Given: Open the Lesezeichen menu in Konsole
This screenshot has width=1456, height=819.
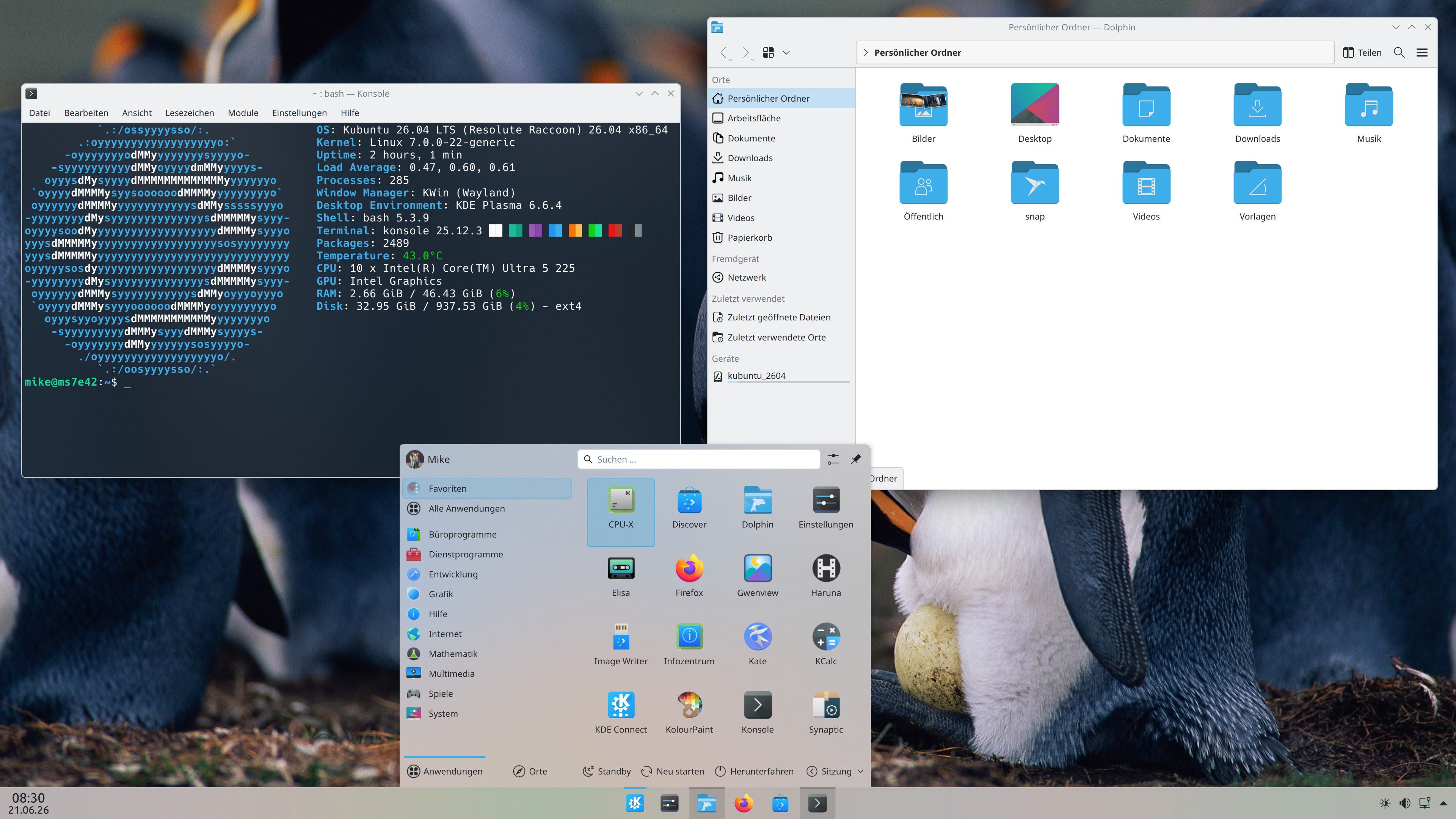Looking at the screenshot, I should 189,113.
